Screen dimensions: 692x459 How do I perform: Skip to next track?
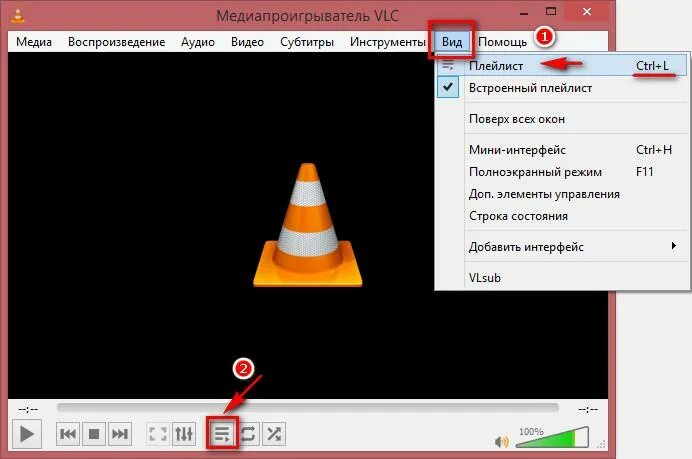pos(120,434)
